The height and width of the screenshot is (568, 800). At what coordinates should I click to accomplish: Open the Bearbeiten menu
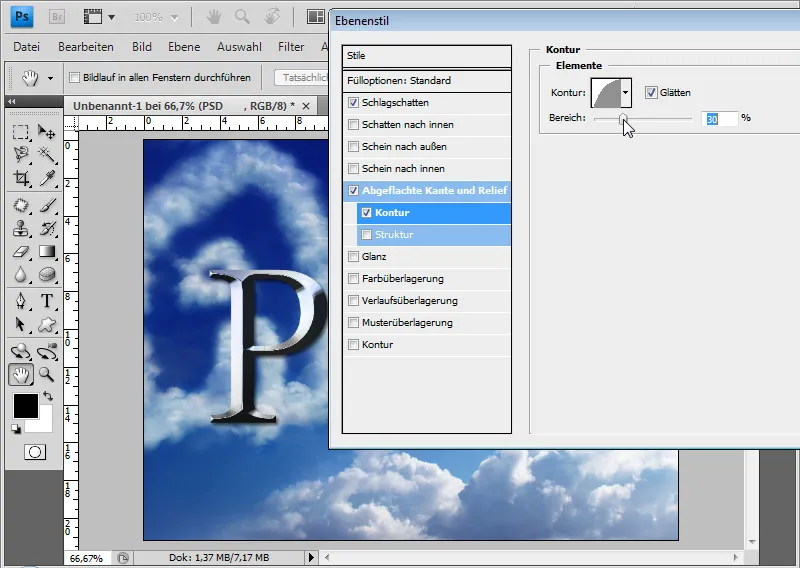pyautogui.click(x=86, y=47)
